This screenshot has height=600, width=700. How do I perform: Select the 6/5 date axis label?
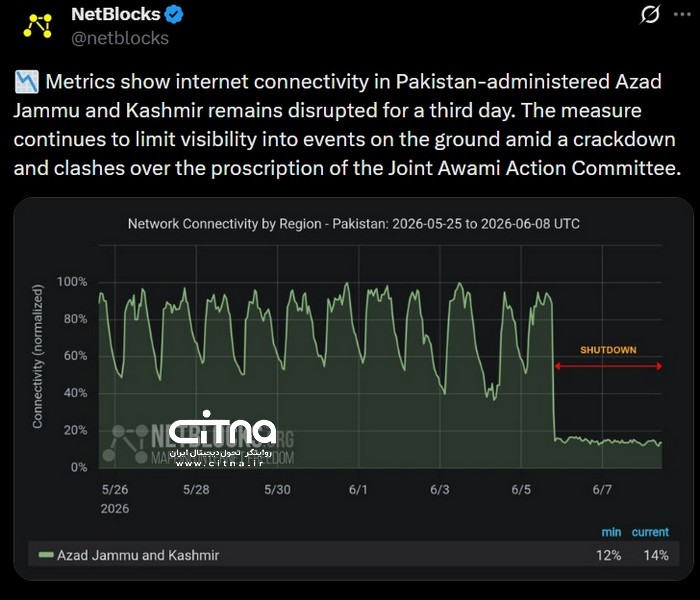521,490
